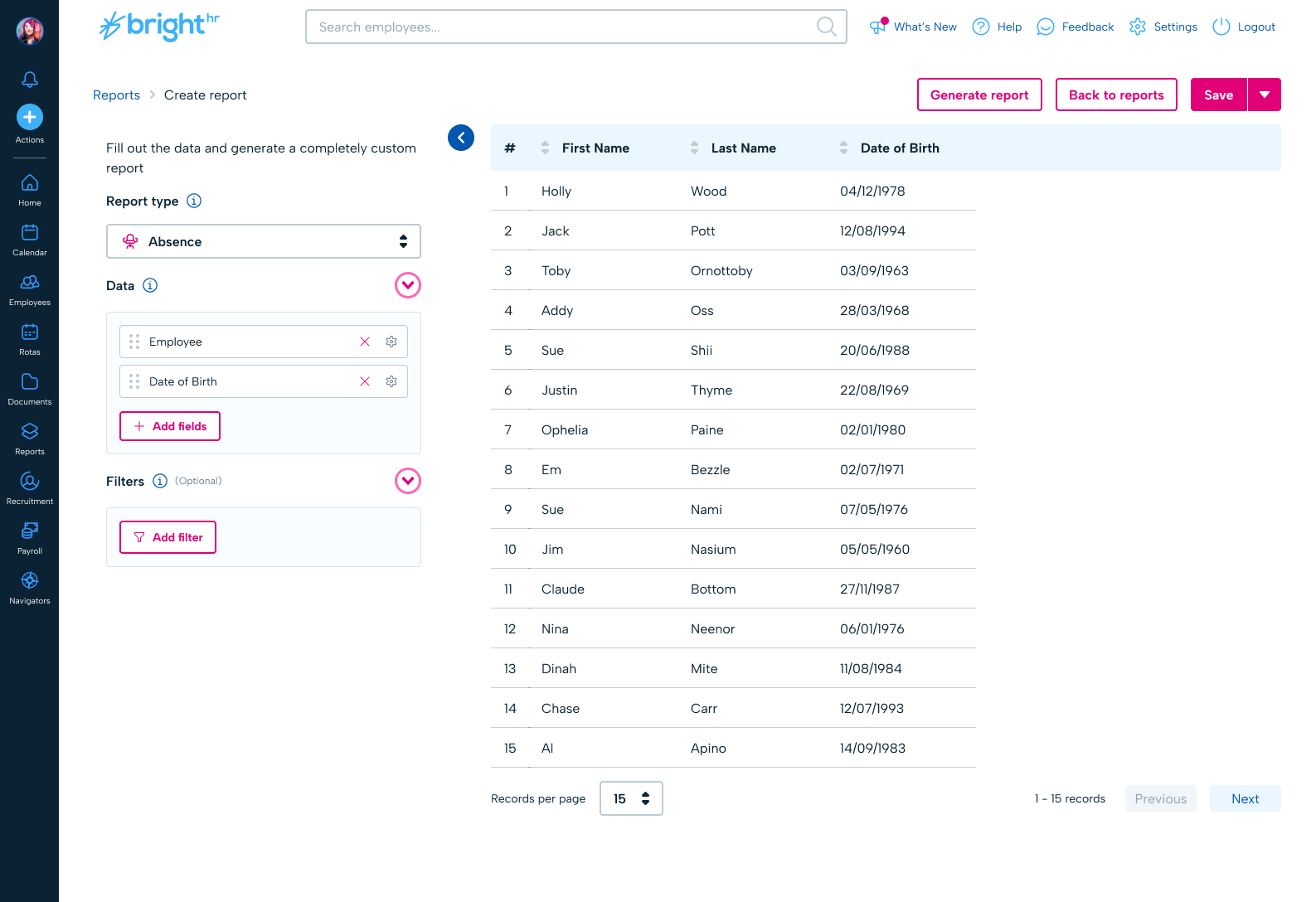Open Employees section in sidebar
This screenshot has height=902, width=1316.
30,289
